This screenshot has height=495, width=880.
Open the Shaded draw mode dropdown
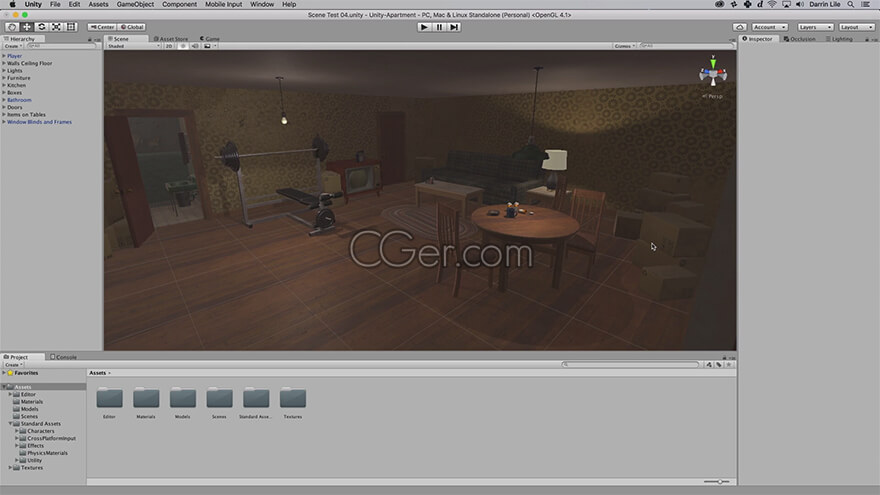(x=134, y=46)
